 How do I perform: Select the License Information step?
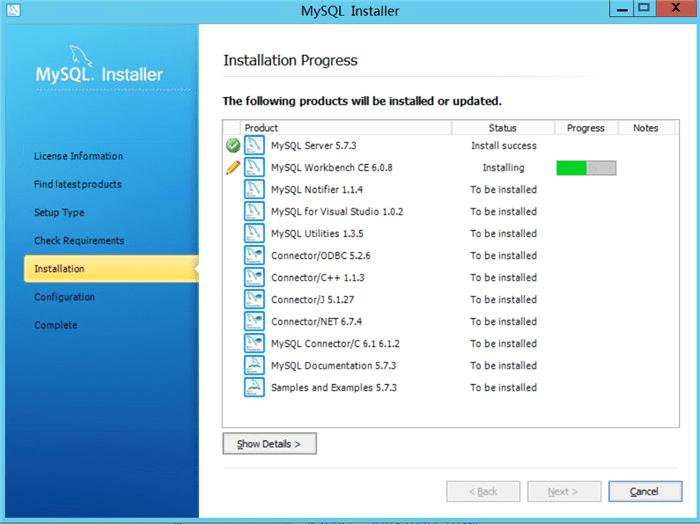pos(79,156)
